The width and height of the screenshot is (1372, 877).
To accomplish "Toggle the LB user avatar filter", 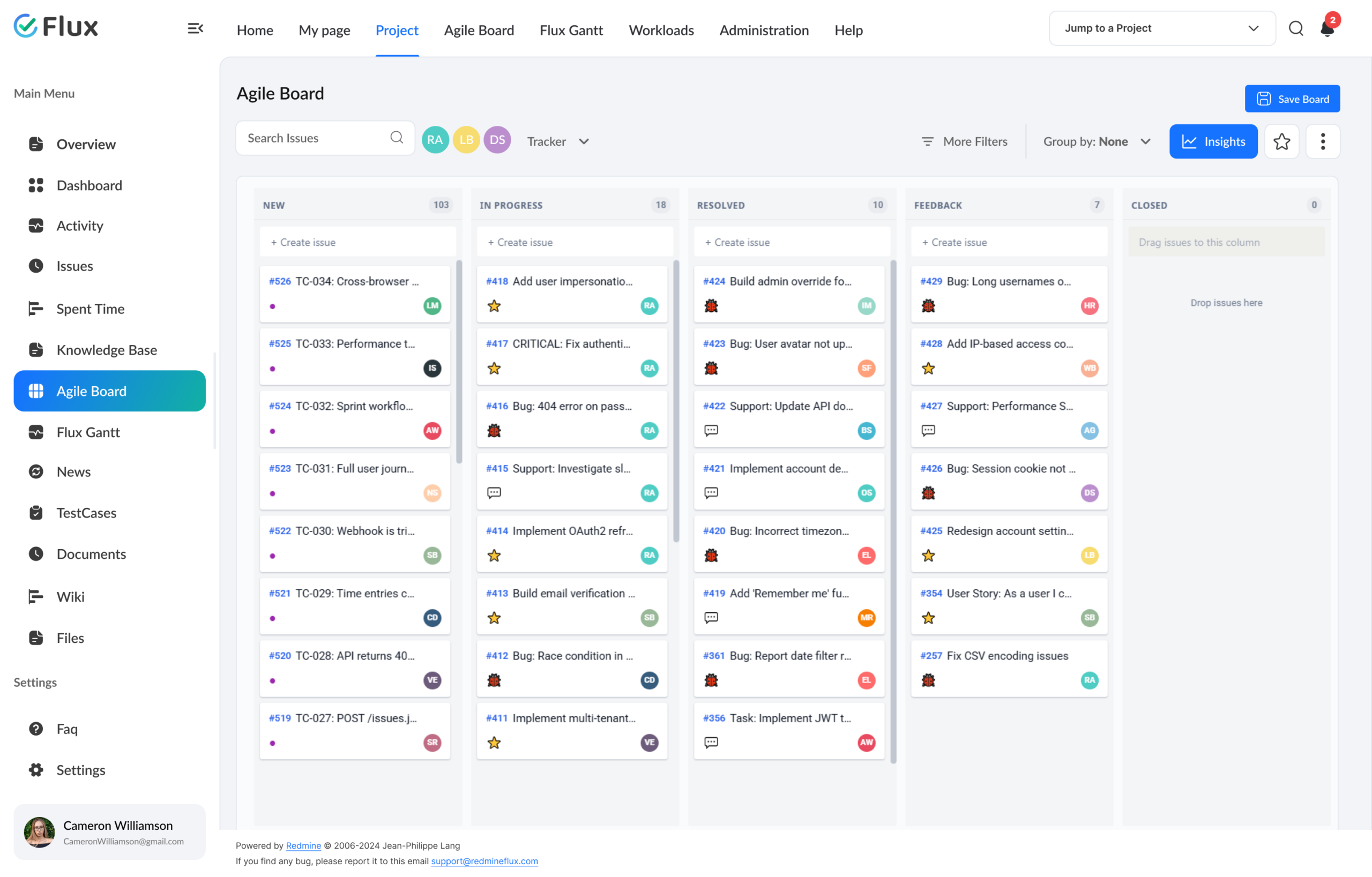I will [x=466, y=140].
